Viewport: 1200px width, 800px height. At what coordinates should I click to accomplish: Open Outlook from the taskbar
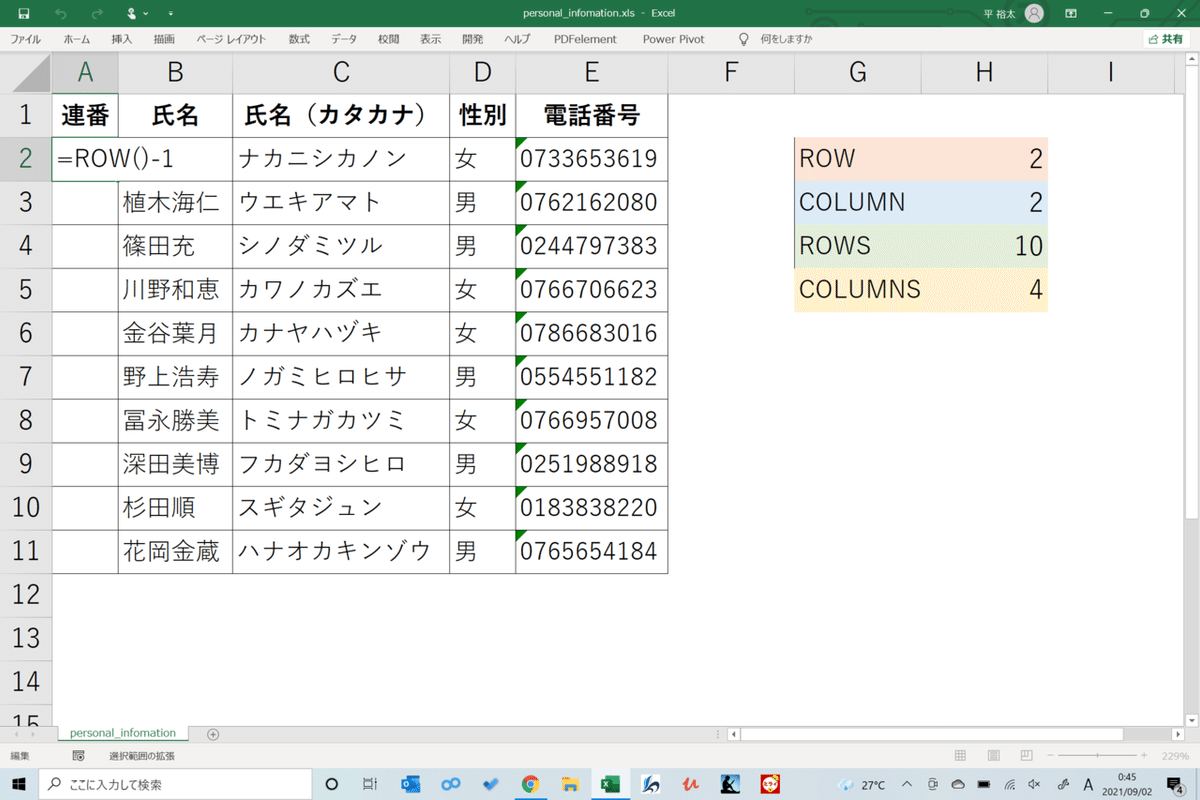coord(410,784)
